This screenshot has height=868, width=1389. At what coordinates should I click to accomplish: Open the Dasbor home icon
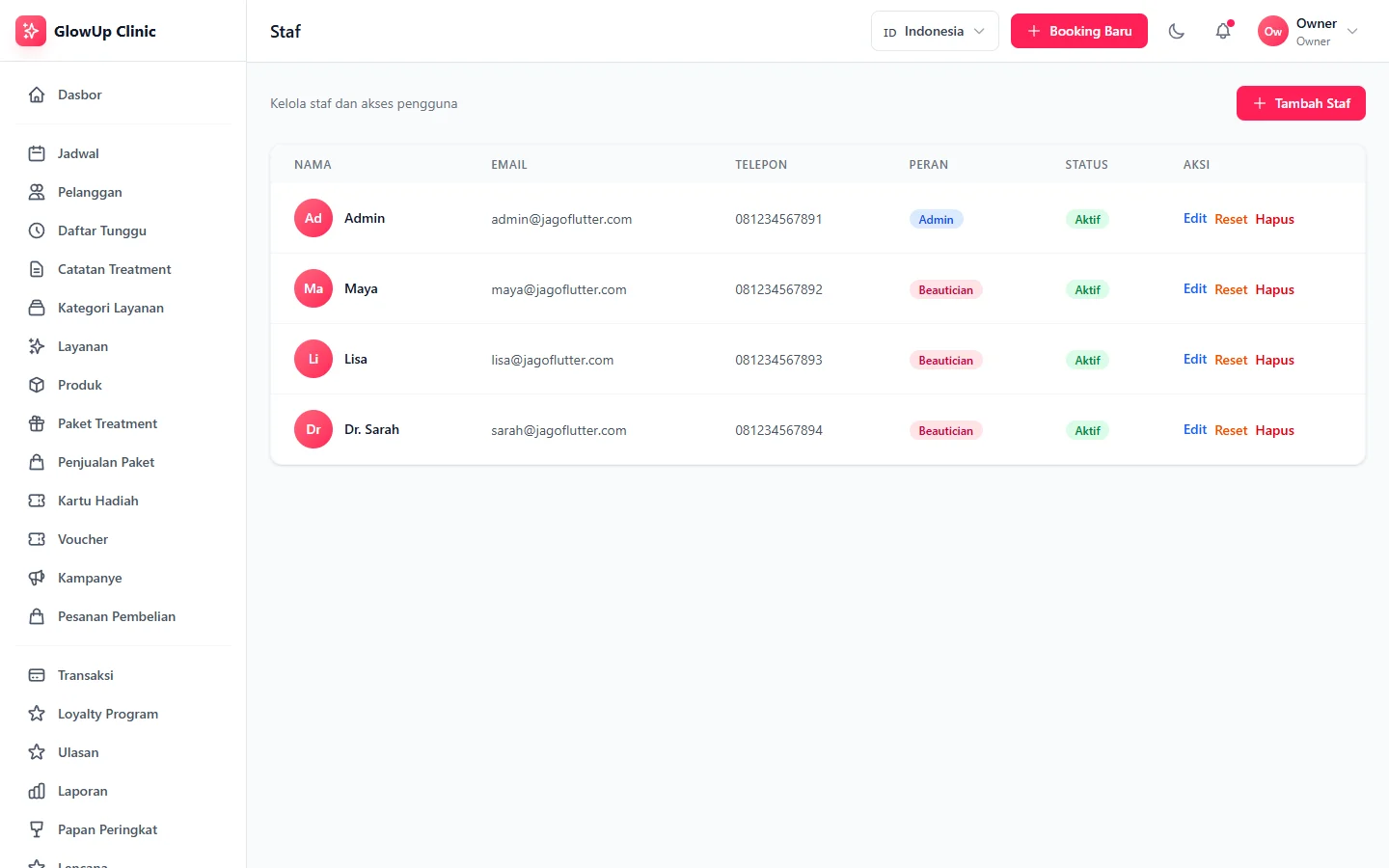point(37,95)
